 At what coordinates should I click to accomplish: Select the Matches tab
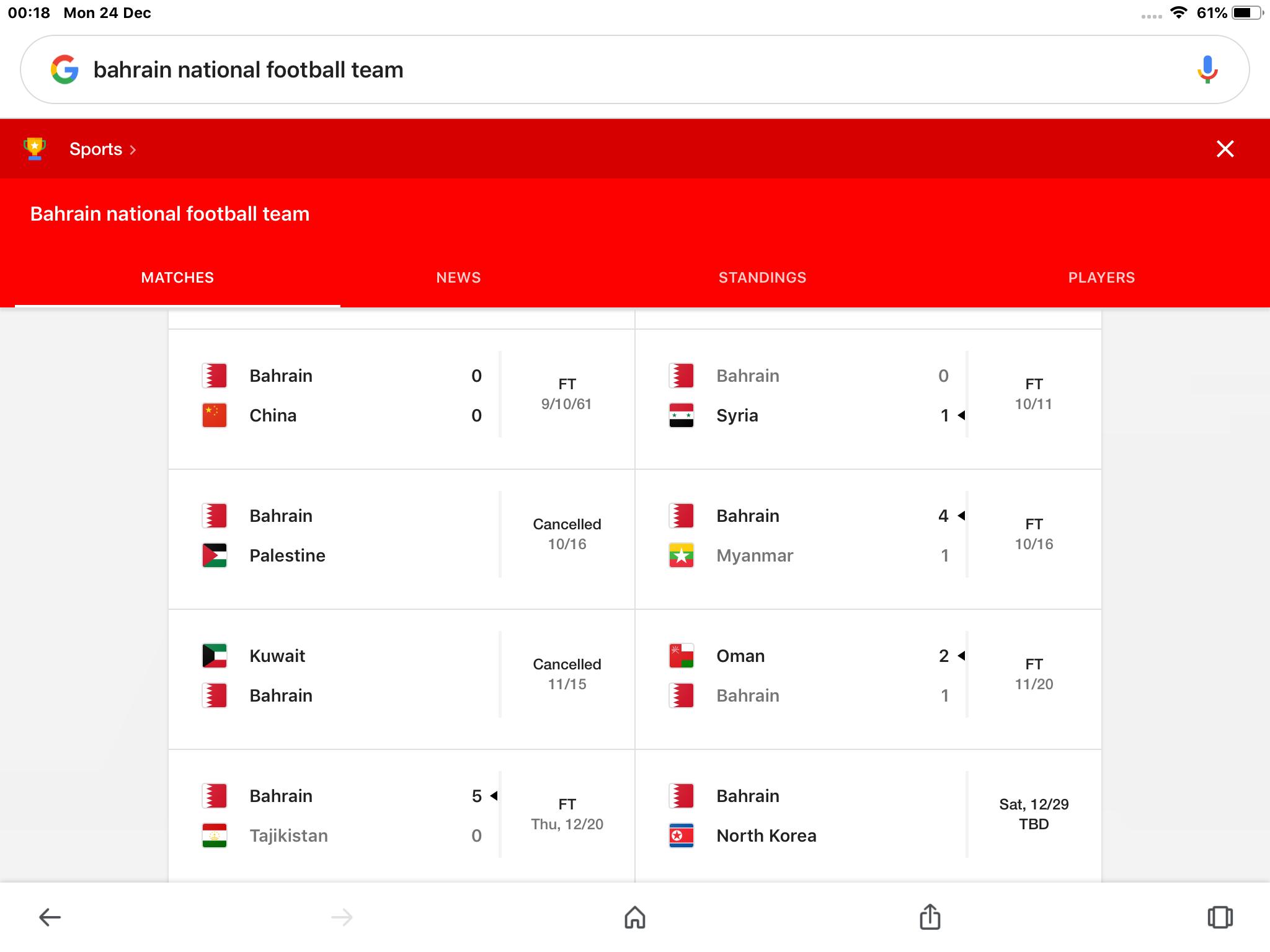click(x=177, y=278)
